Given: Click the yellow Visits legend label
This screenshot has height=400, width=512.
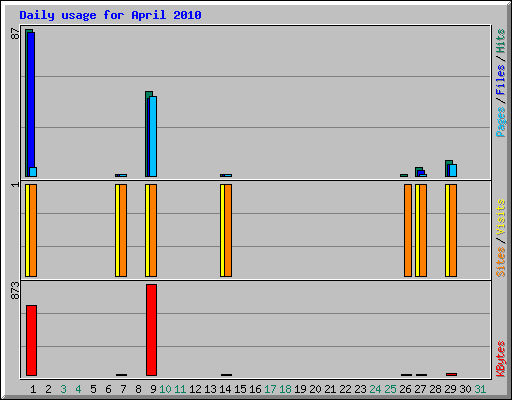Looking at the screenshot, I should 501,217.
